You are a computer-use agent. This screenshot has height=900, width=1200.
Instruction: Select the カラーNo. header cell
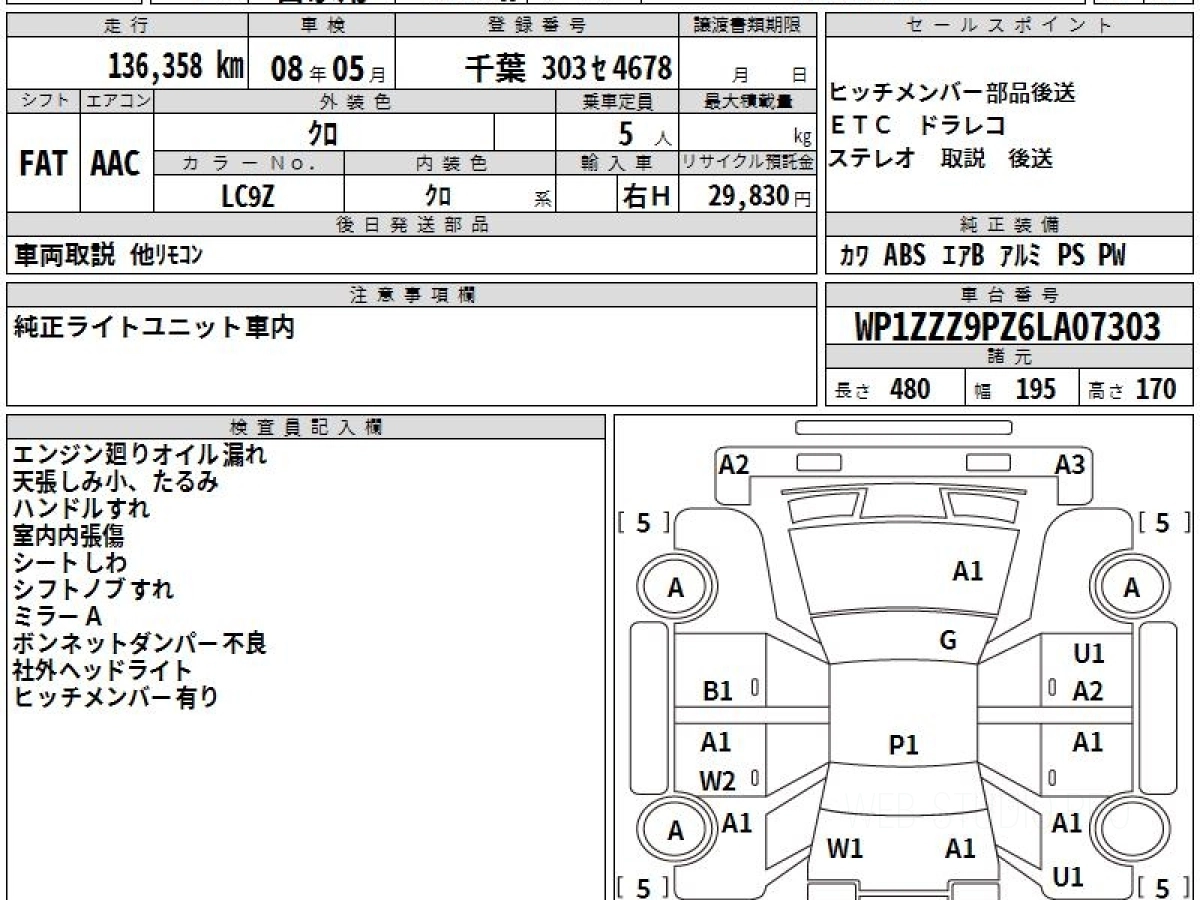(250, 162)
